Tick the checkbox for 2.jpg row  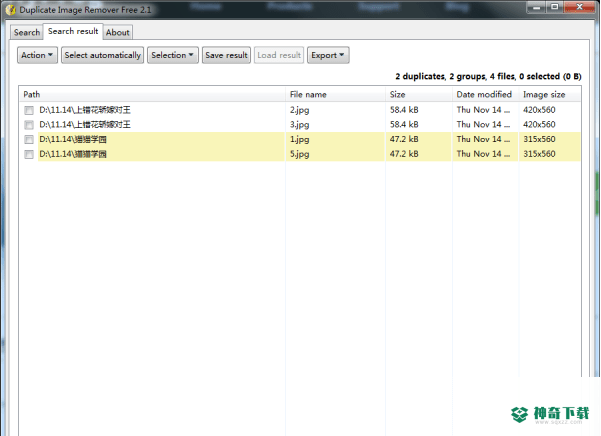(x=29, y=110)
